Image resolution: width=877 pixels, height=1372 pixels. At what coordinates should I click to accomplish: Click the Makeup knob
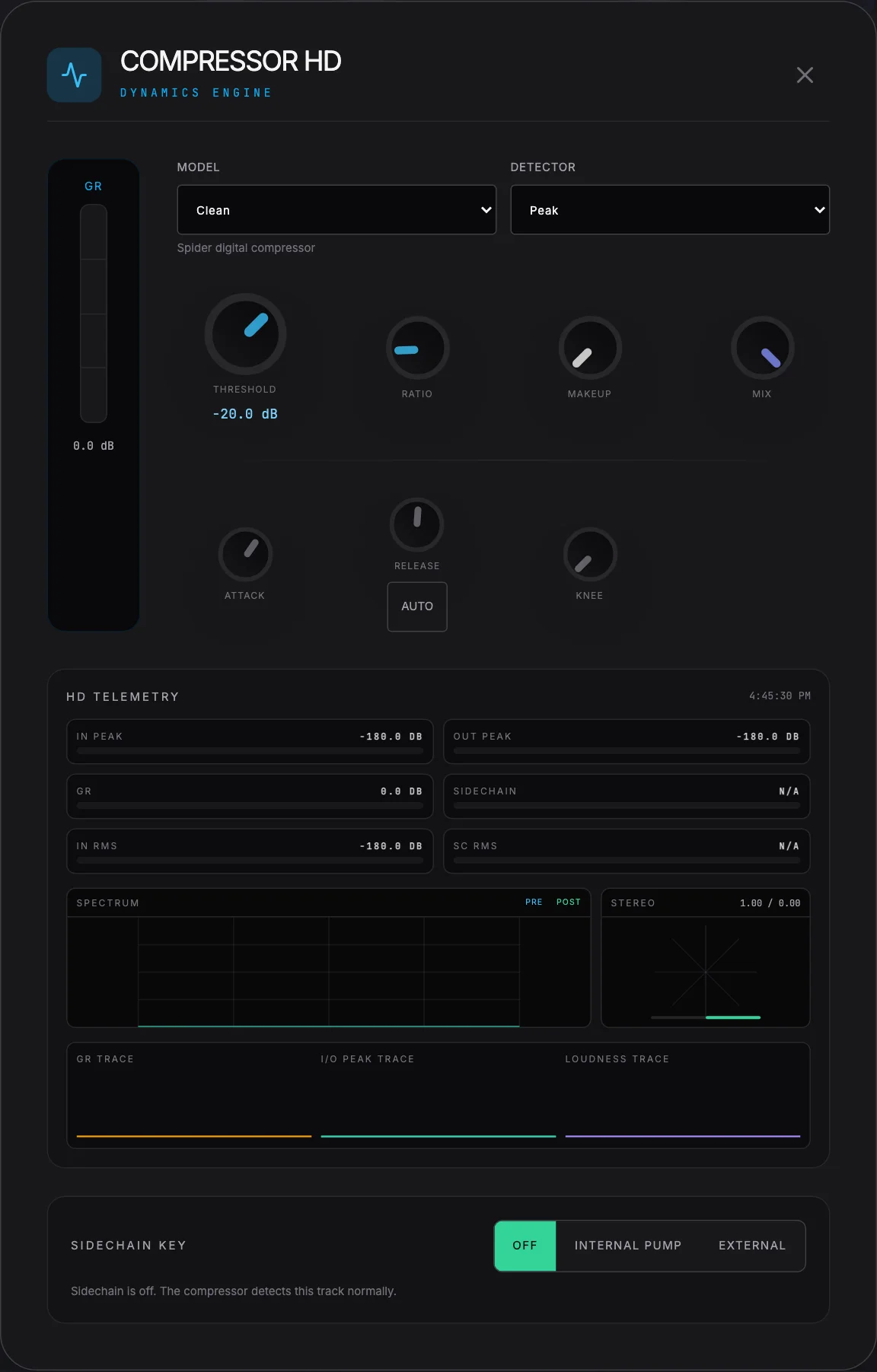click(x=590, y=349)
